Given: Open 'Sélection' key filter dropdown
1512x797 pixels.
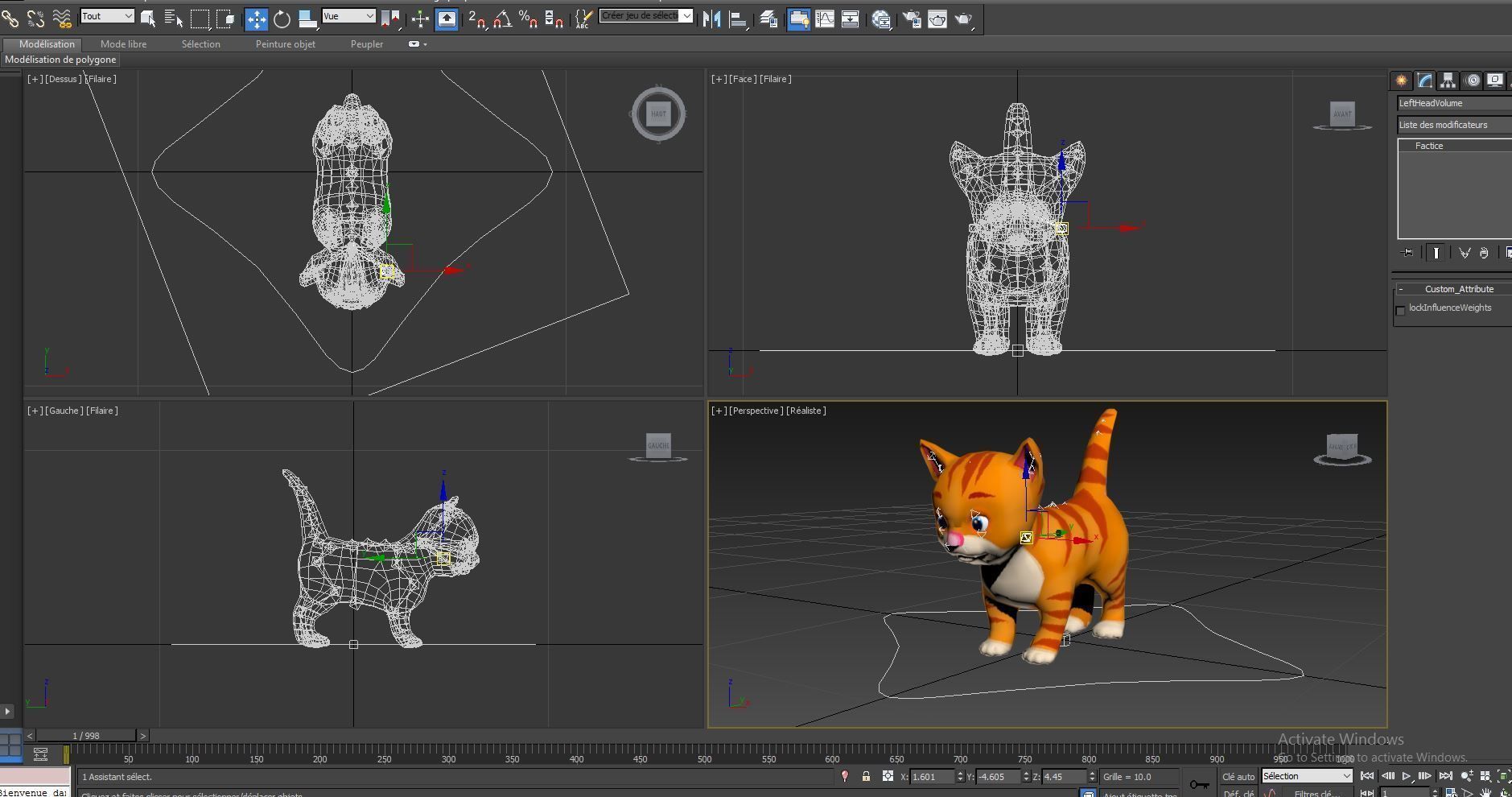Looking at the screenshot, I should [1307, 776].
